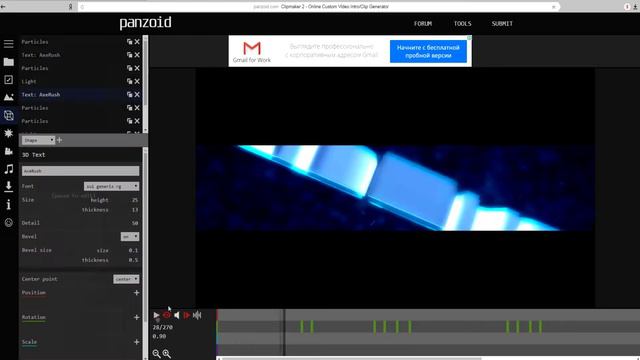Open the effects burst icon panel

(9, 133)
